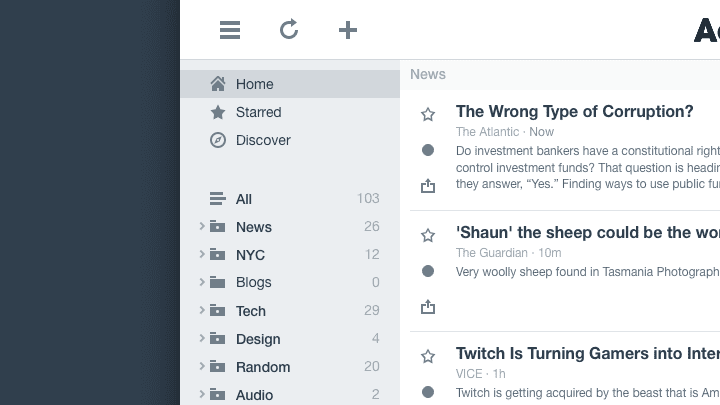Viewport: 720px width, 405px height.
Task: Star the 'Shaun' the sheep article
Action: pos(428,235)
